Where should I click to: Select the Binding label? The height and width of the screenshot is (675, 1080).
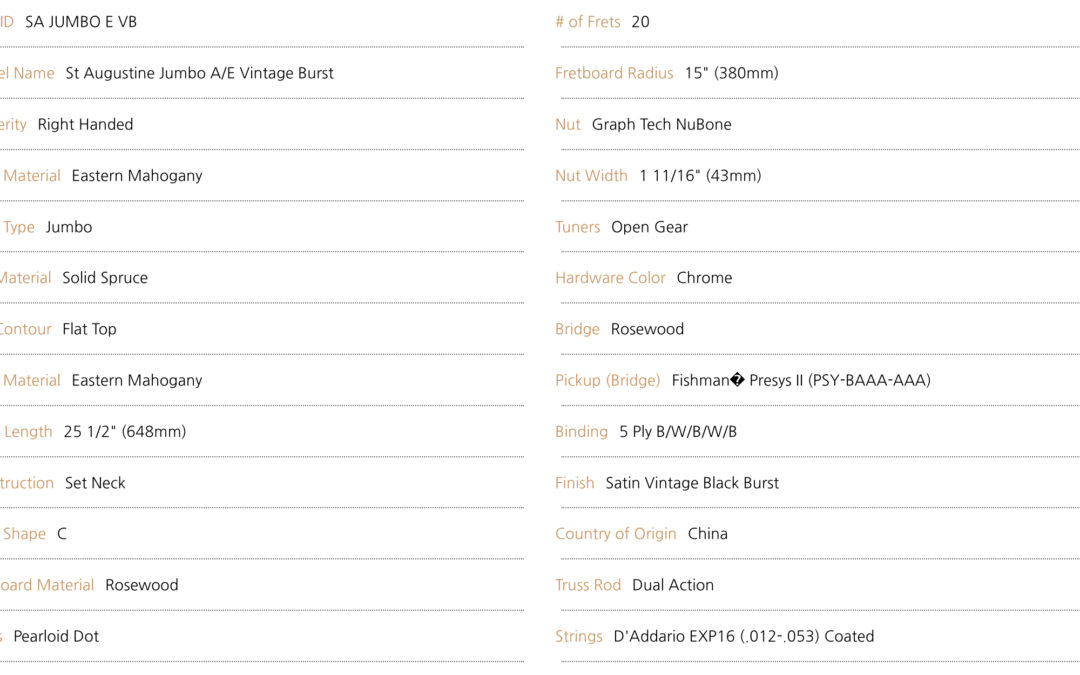point(581,431)
